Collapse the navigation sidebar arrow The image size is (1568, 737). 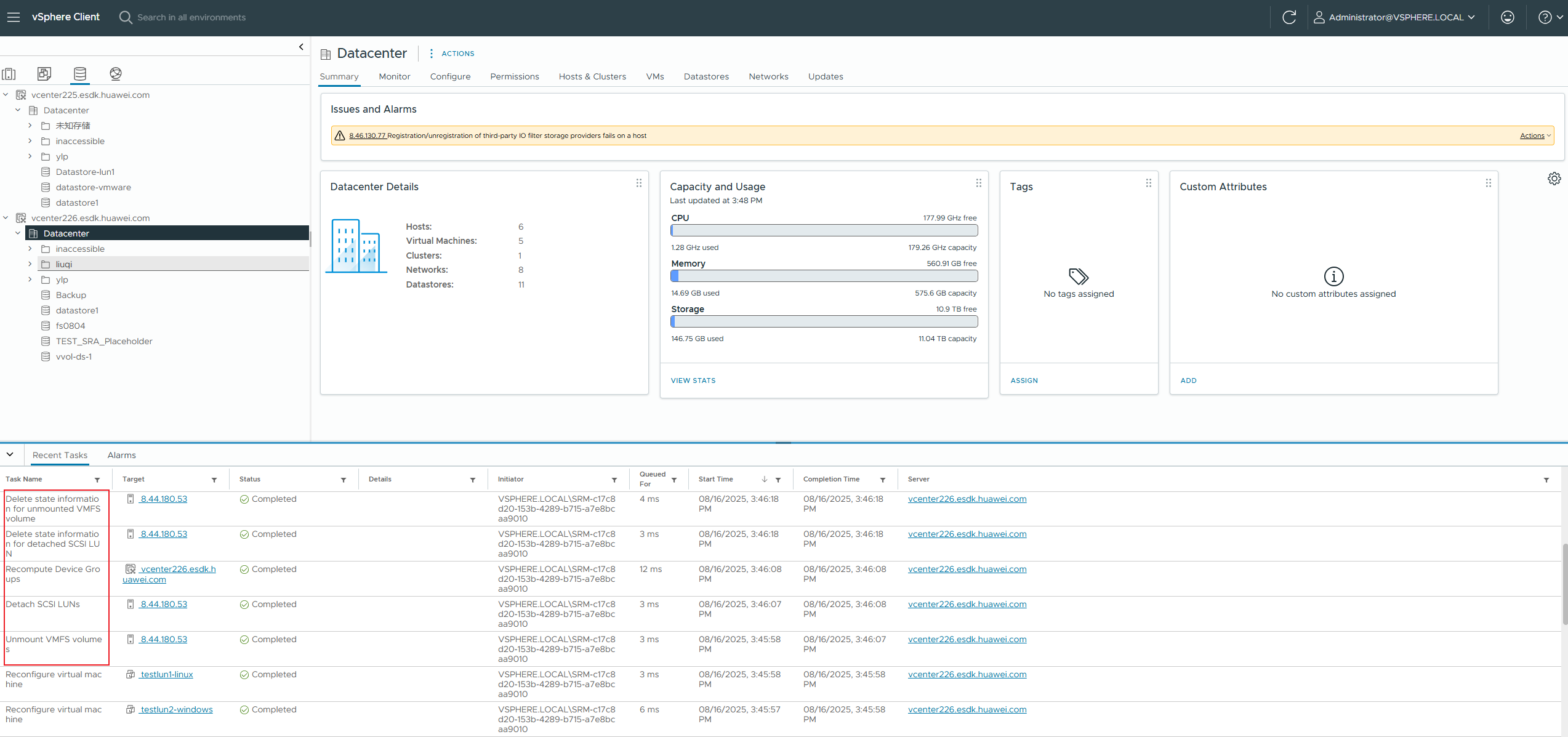coord(301,47)
